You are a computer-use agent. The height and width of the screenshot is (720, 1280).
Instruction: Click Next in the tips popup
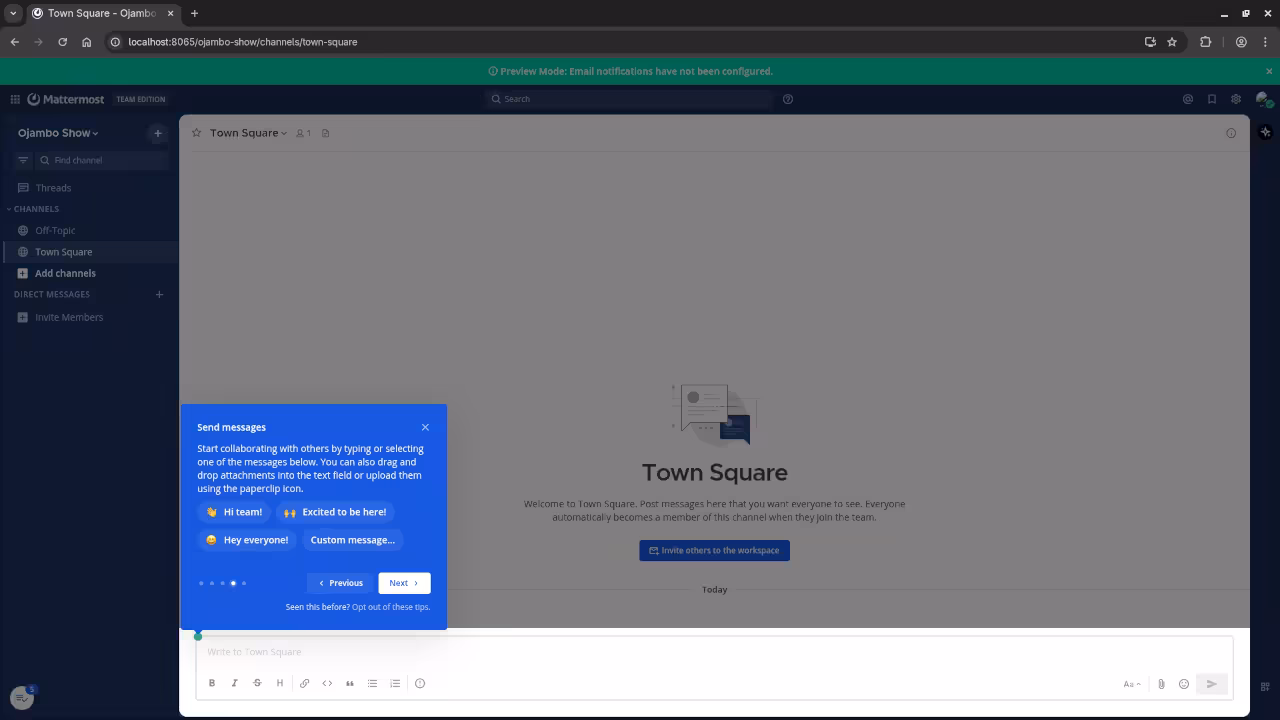[404, 583]
